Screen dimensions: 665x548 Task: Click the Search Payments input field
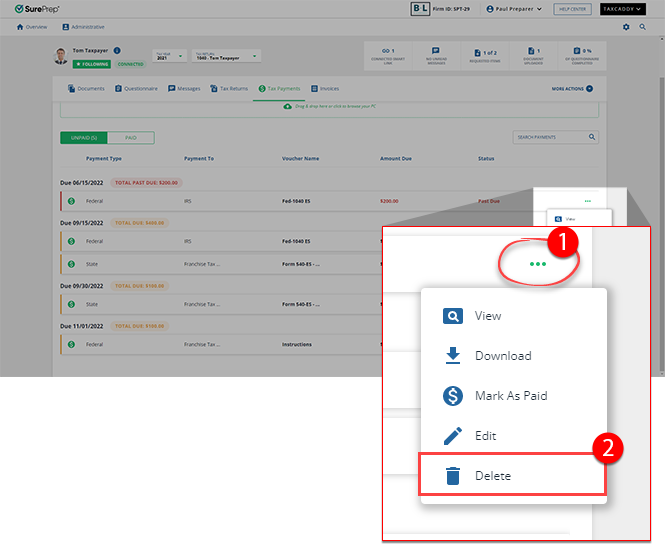coord(549,137)
